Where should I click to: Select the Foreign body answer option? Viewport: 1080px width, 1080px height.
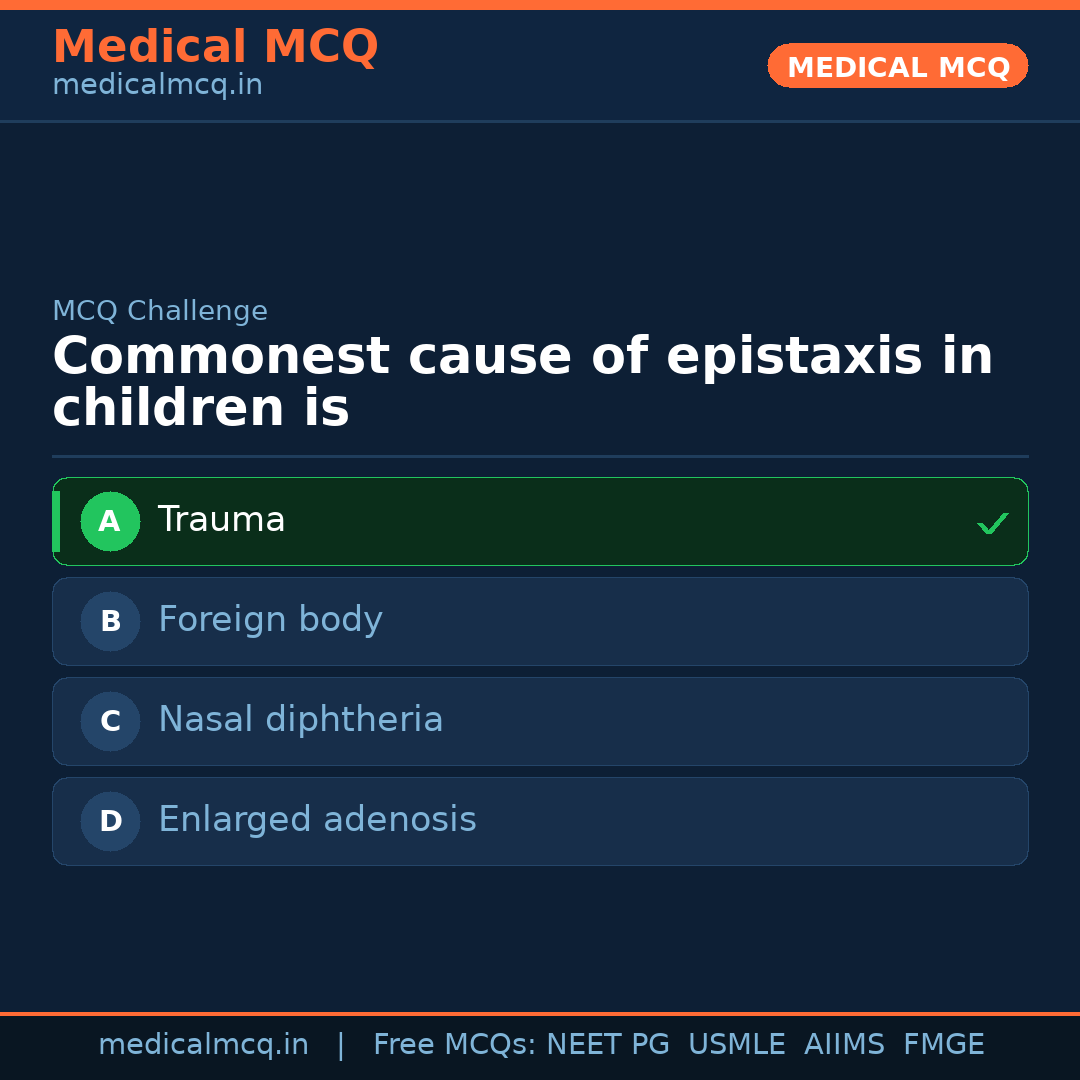pyautogui.click(x=540, y=621)
